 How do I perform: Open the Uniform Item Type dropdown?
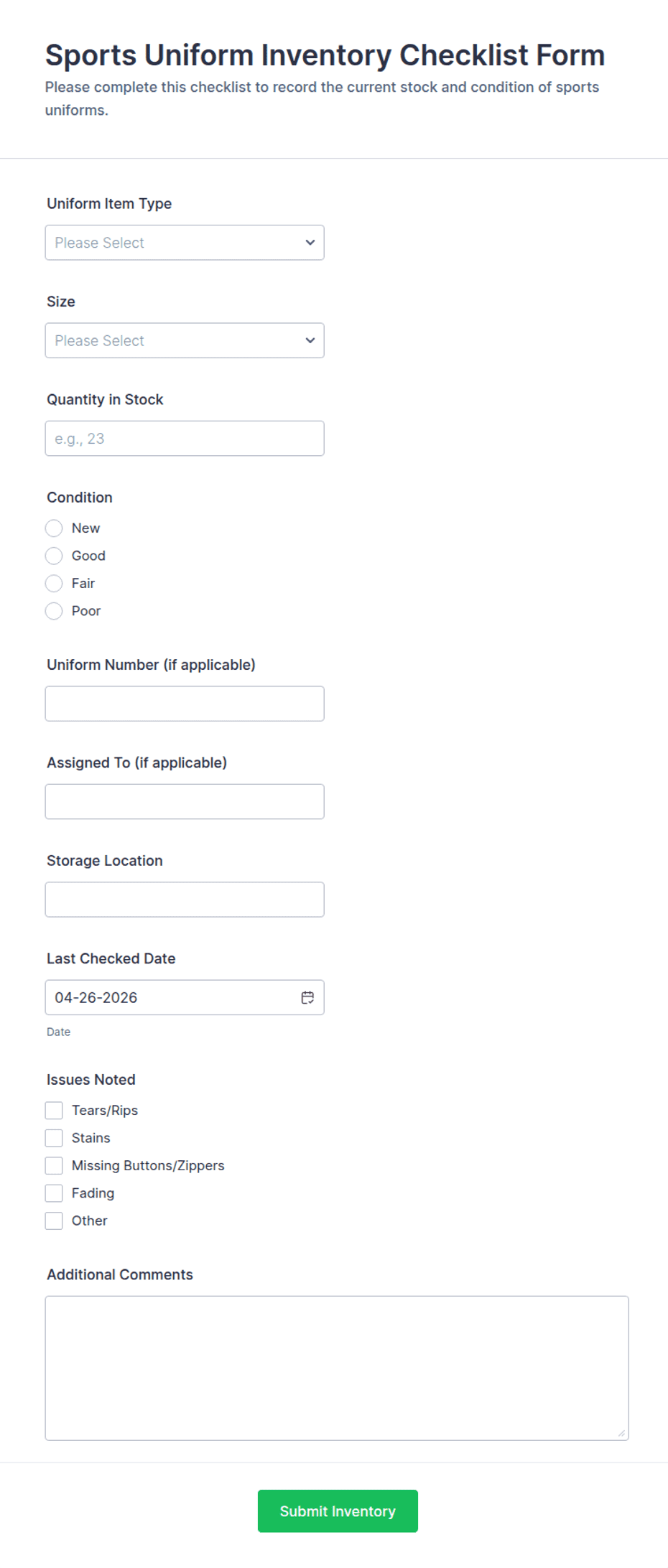coord(185,243)
